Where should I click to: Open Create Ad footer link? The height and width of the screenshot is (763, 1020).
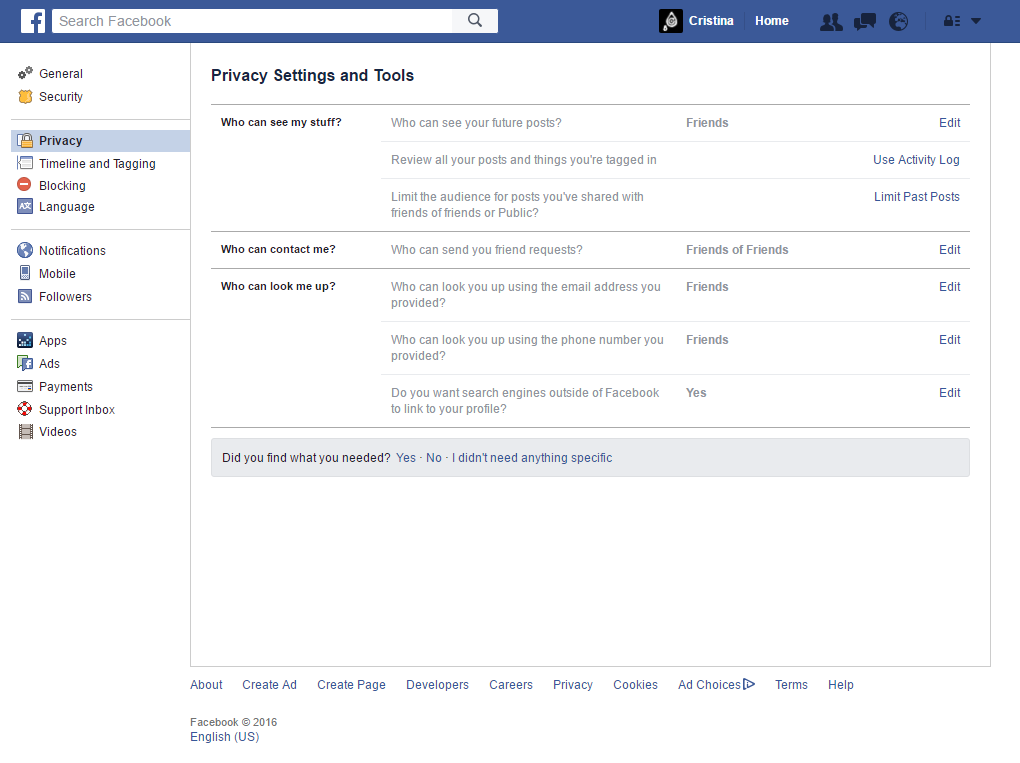(x=269, y=684)
